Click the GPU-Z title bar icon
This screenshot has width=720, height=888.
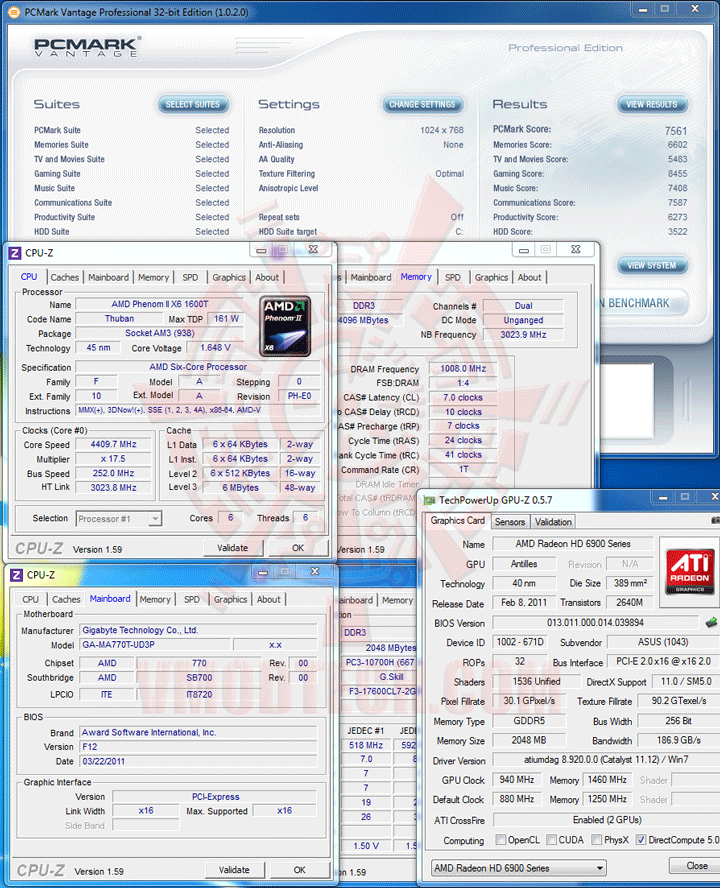click(x=429, y=500)
